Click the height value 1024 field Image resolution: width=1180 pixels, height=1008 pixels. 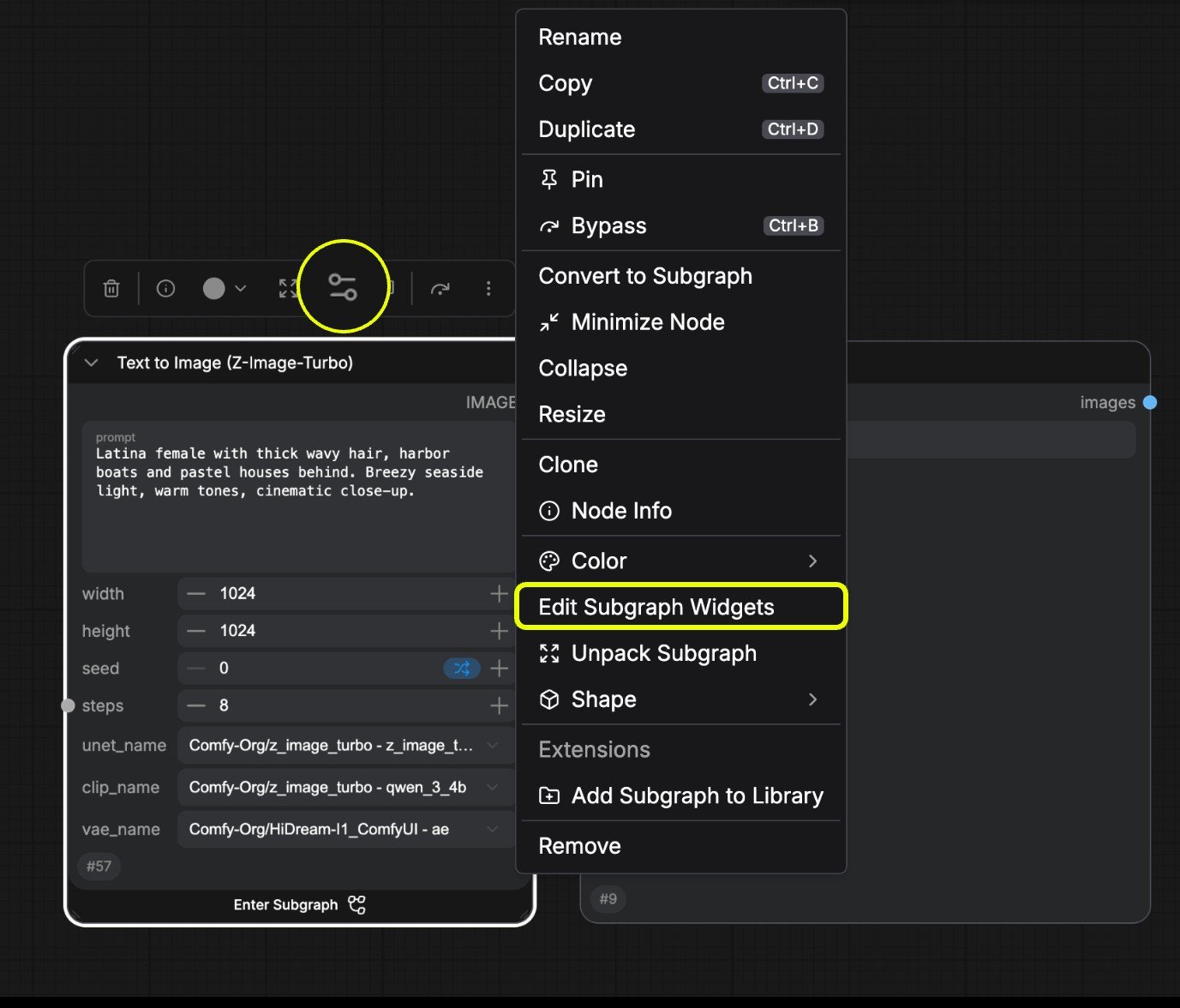click(x=346, y=631)
